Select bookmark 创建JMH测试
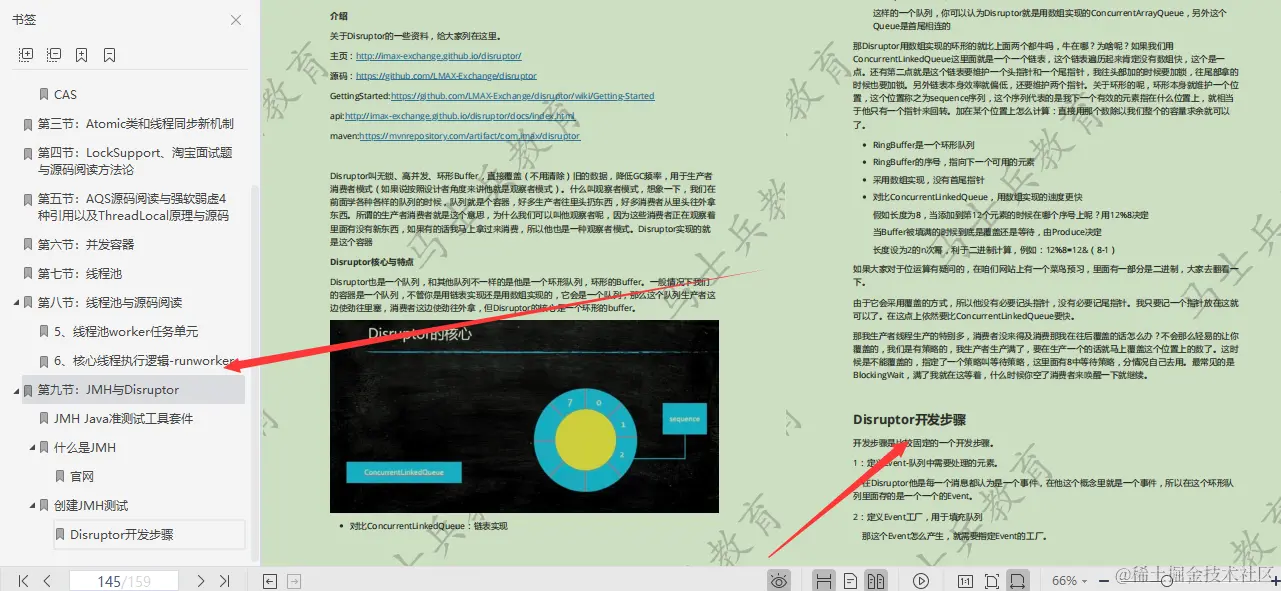This screenshot has height=591, width=1281. tap(91, 506)
